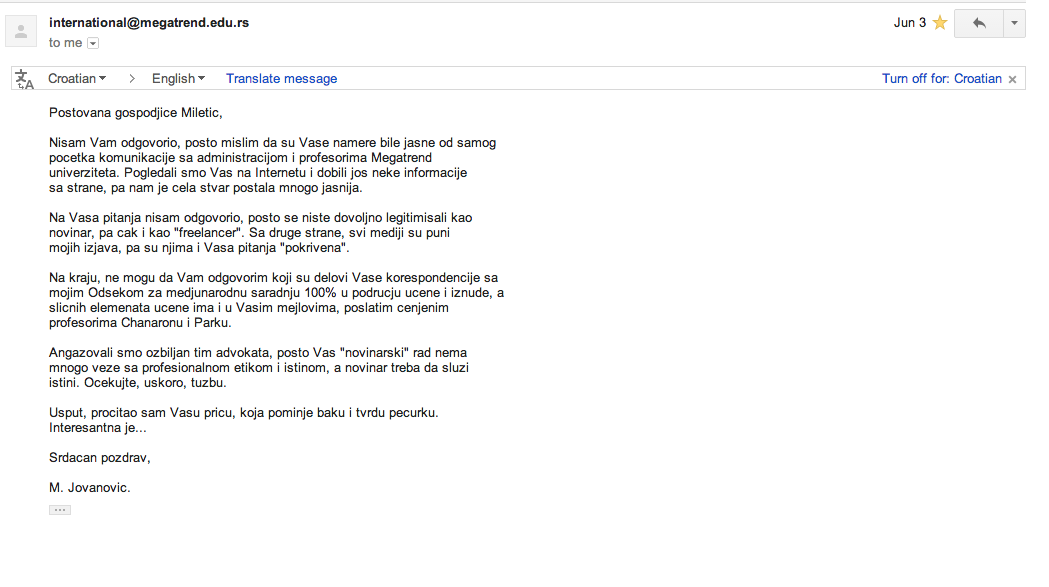Viewport: 1049px width, 587px height.
Task: Click greeting line "Postovana gospodjice Miletic"
Action: [x=135, y=113]
